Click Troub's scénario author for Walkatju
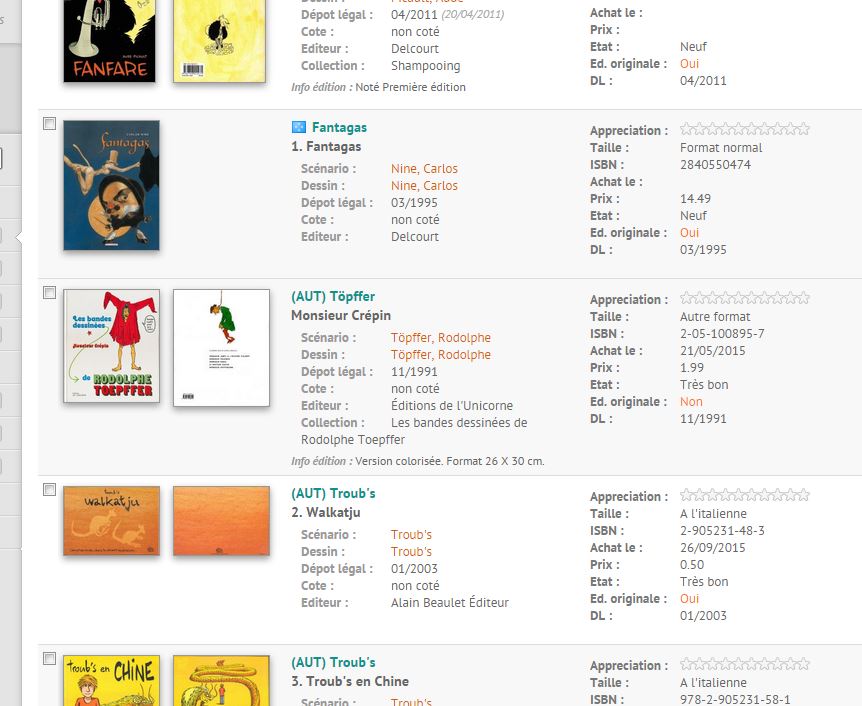Image resolution: width=862 pixels, height=706 pixels. point(411,534)
